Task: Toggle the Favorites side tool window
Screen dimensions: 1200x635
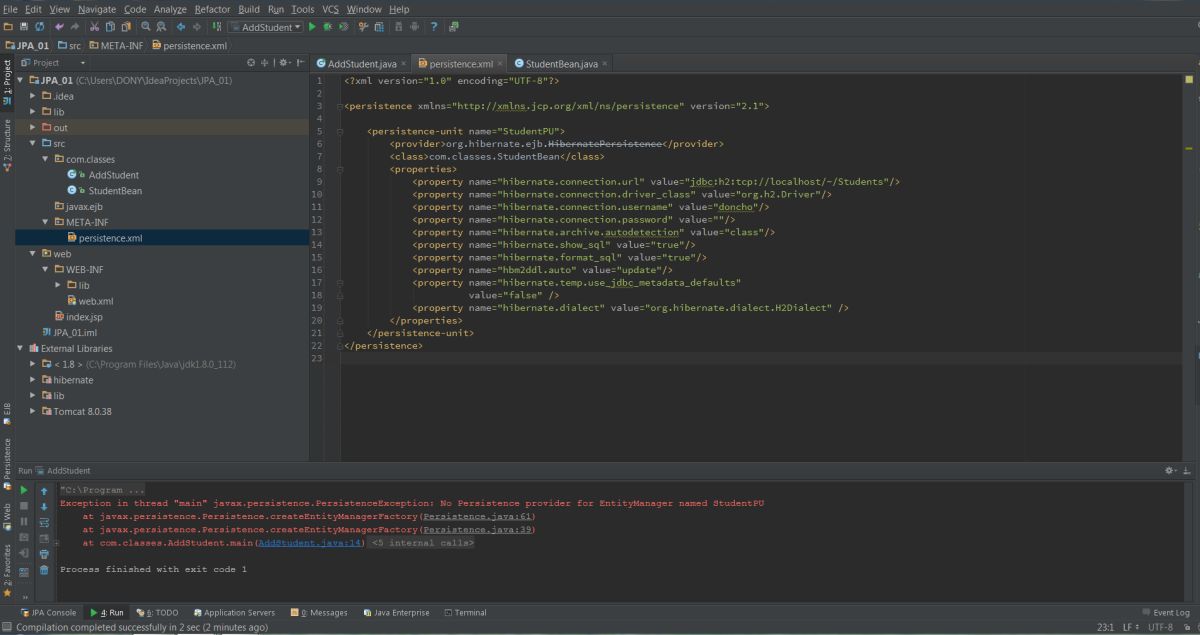Action: pyautogui.click(x=7, y=570)
